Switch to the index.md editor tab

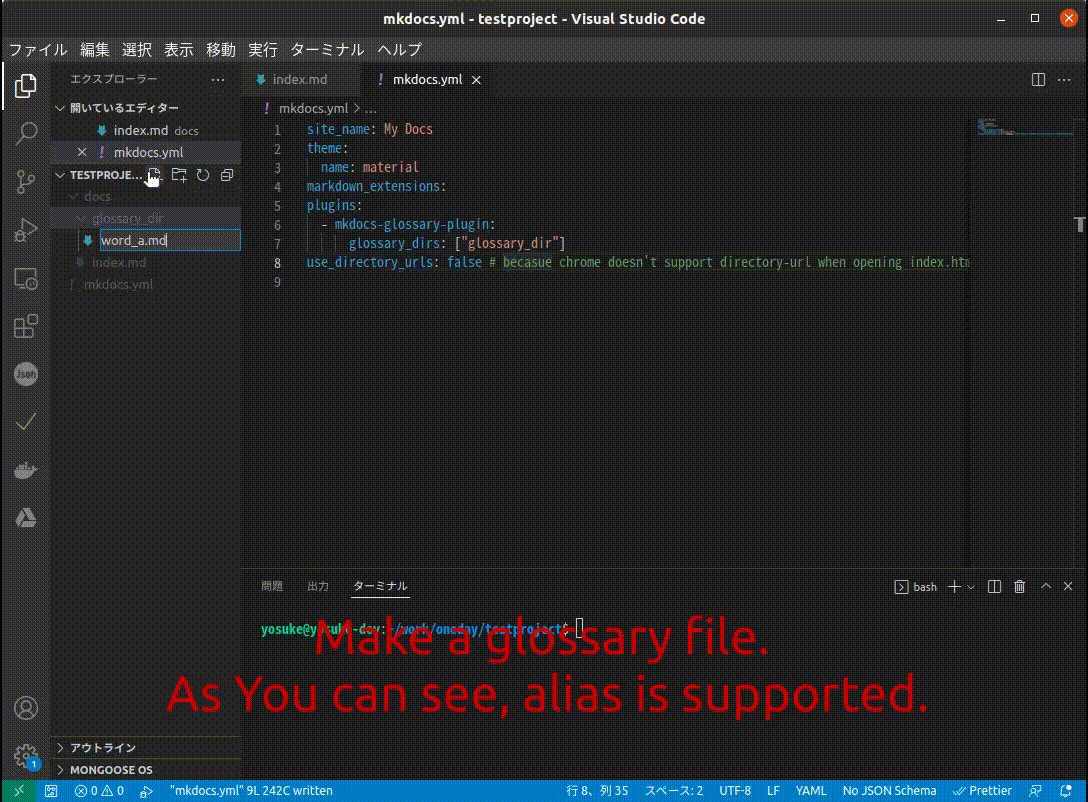click(x=300, y=80)
